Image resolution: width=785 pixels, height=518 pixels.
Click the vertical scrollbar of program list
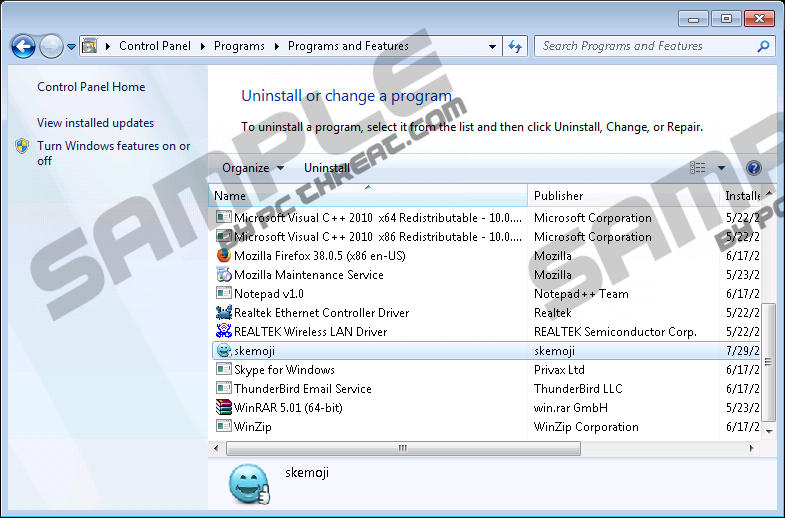coord(768,360)
